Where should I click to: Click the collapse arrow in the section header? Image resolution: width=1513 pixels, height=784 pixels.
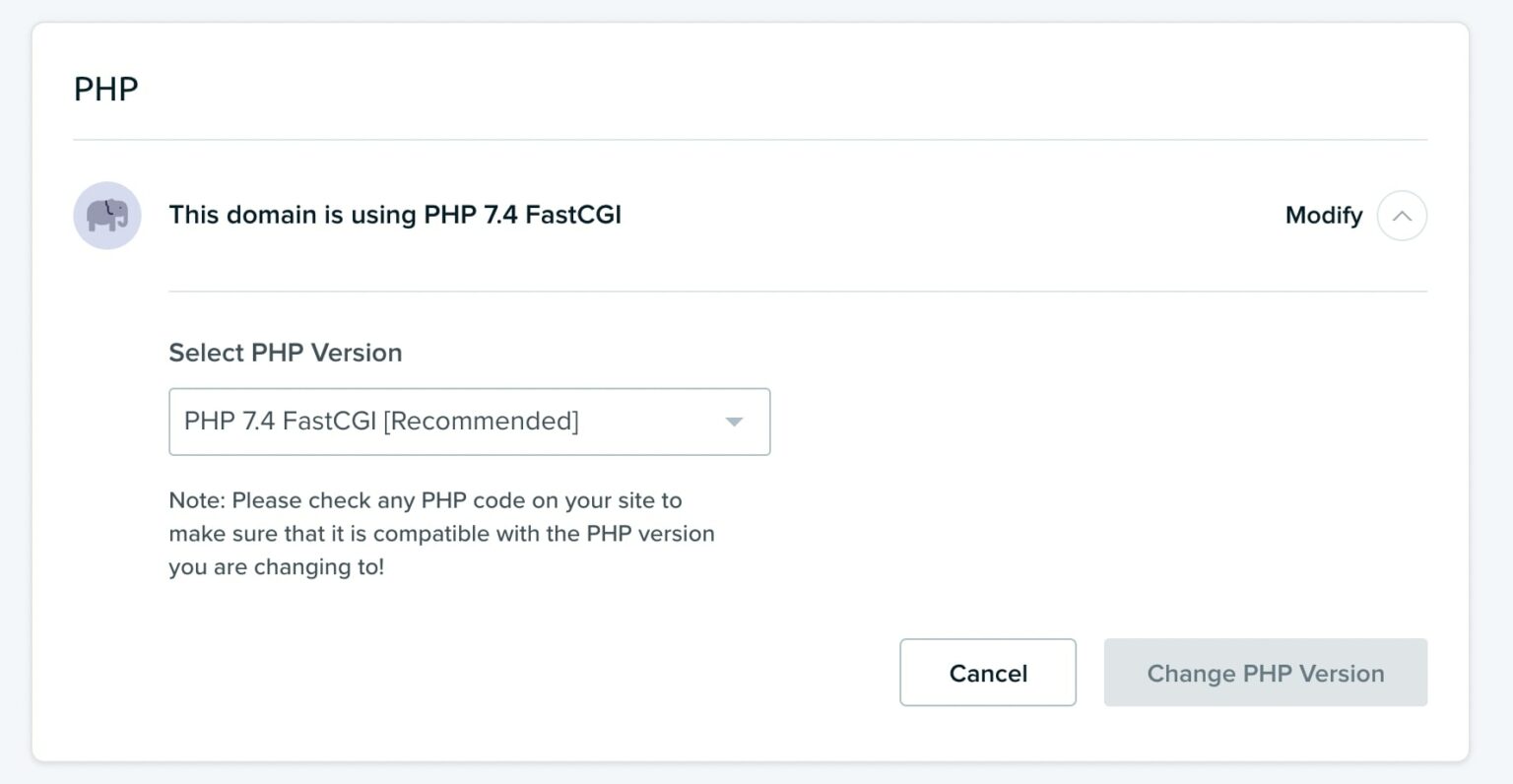pos(1403,215)
